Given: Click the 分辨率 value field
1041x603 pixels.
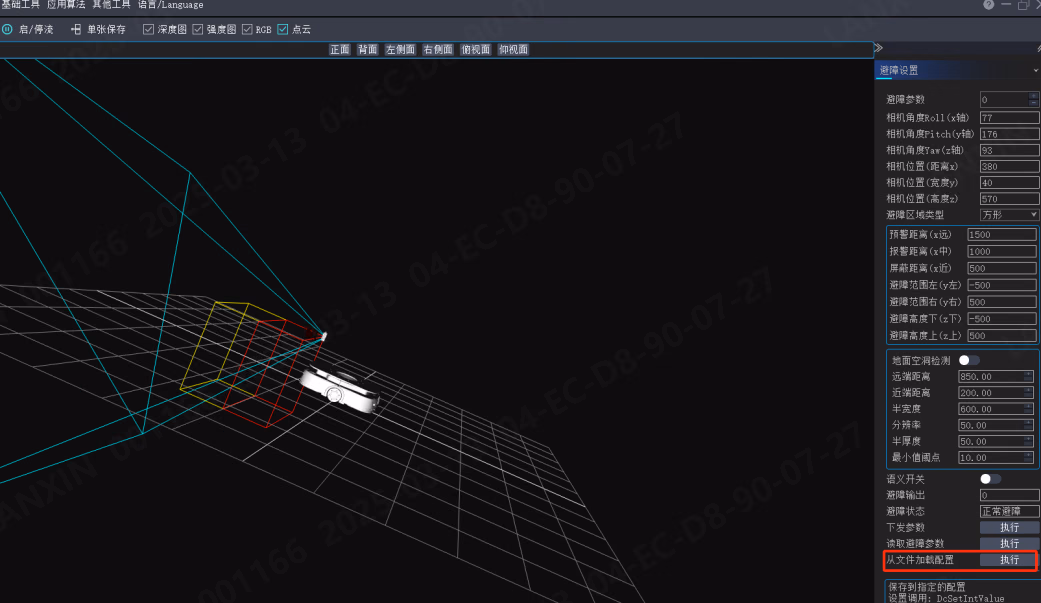Looking at the screenshot, I should (x=995, y=425).
